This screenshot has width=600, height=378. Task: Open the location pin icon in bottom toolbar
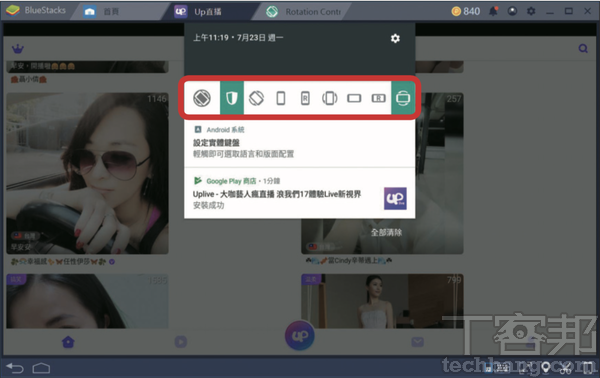(x=546, y=368)
